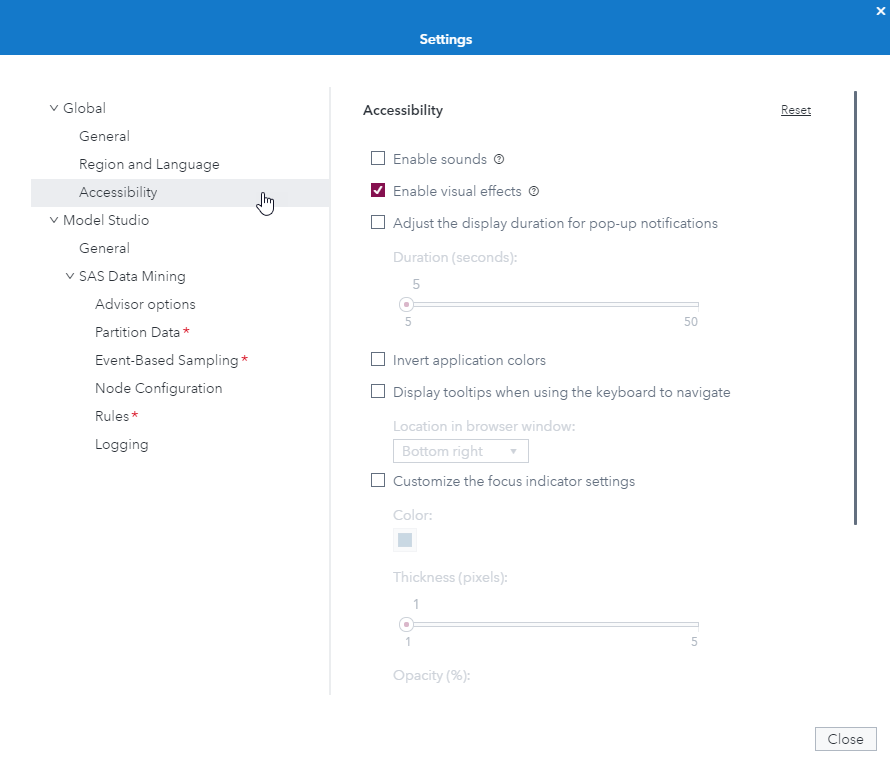Select Region and Language settings
This screenshot has height=763, width=890.
pyautogui.click(x=149, y=164)
